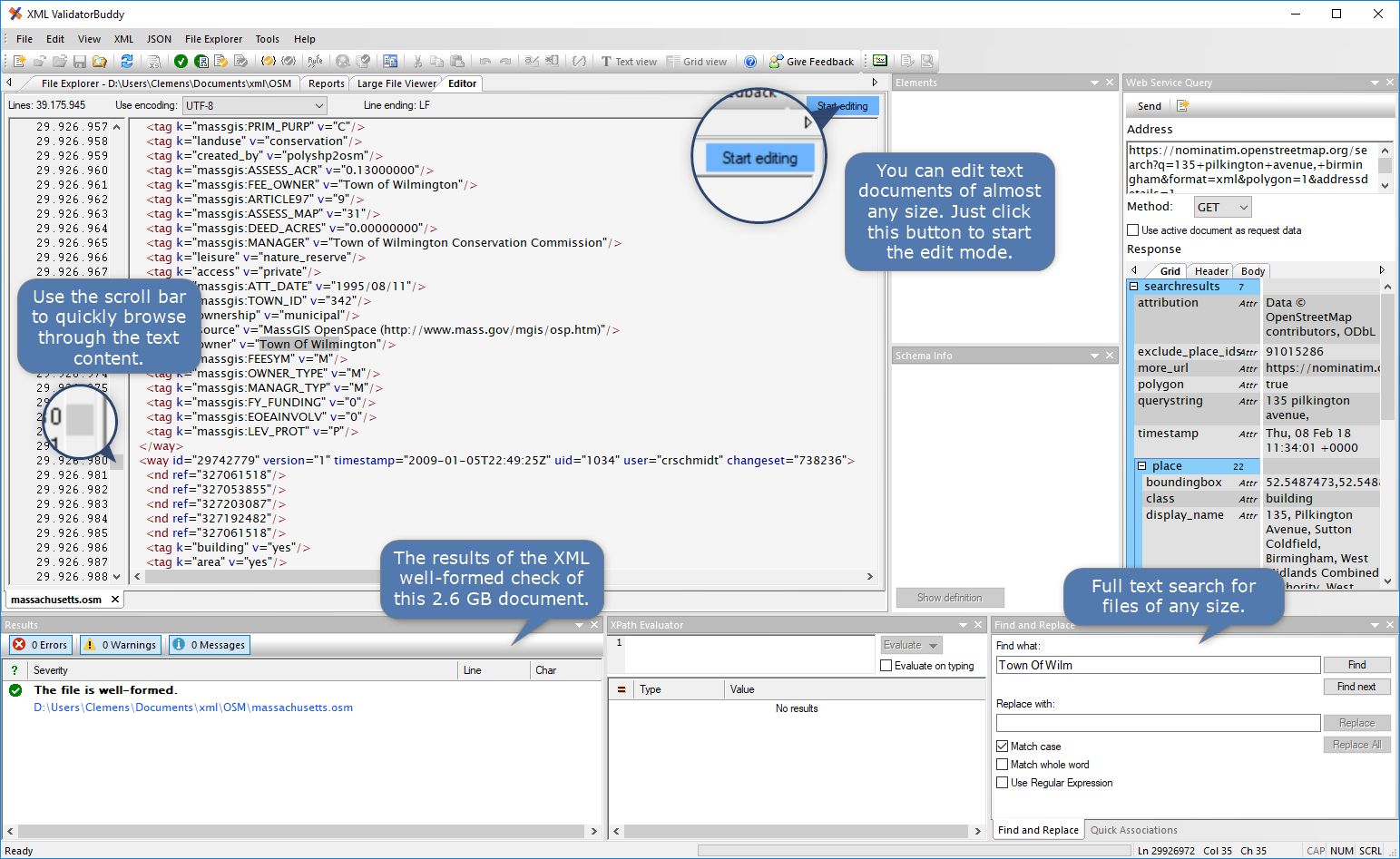Click the Find next button
Viewport: 1400px width, 859px height.
tap(1356, 687)
